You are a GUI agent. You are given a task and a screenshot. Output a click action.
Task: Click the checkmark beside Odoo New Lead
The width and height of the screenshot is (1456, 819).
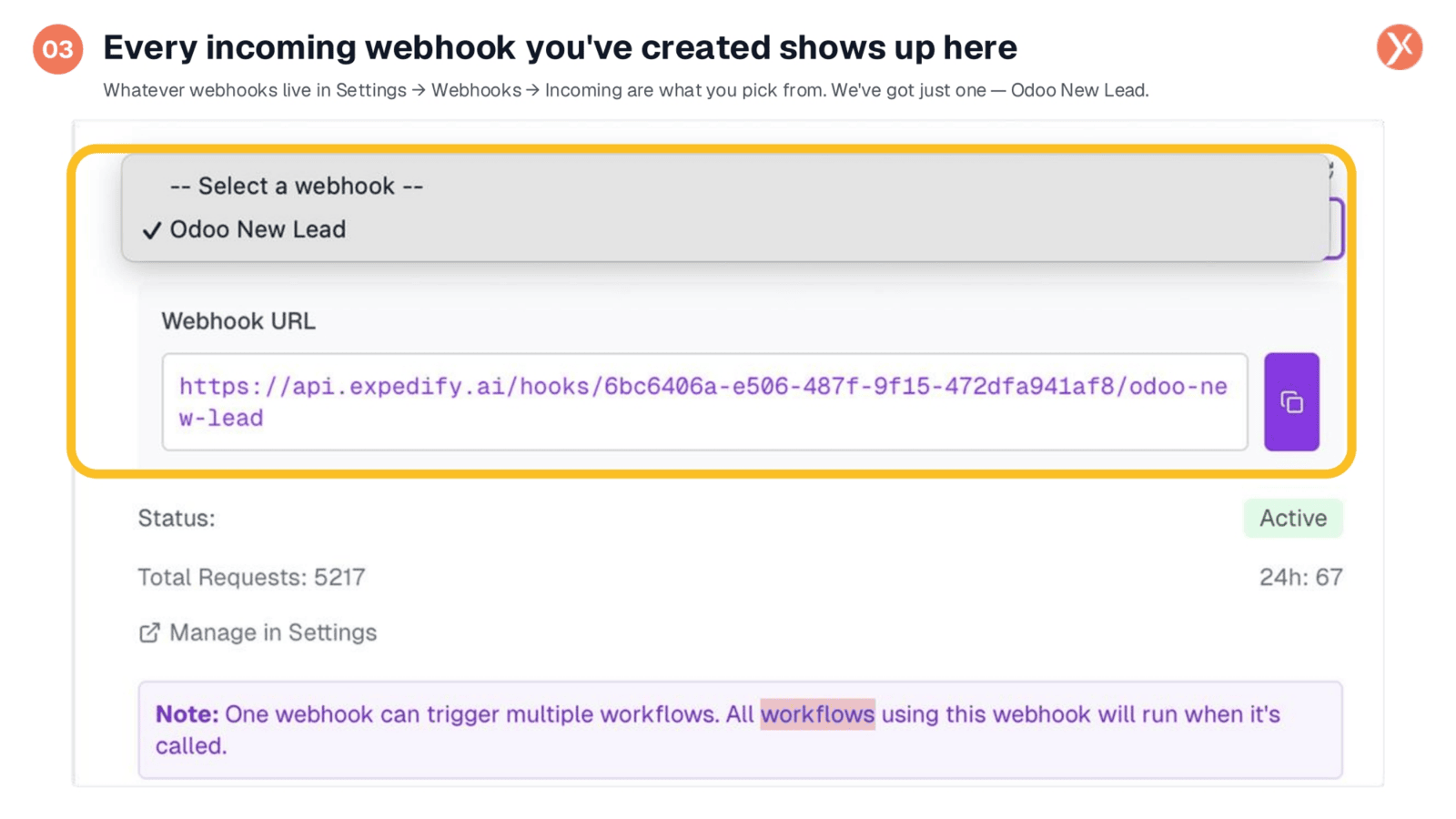tap(152, 230)
